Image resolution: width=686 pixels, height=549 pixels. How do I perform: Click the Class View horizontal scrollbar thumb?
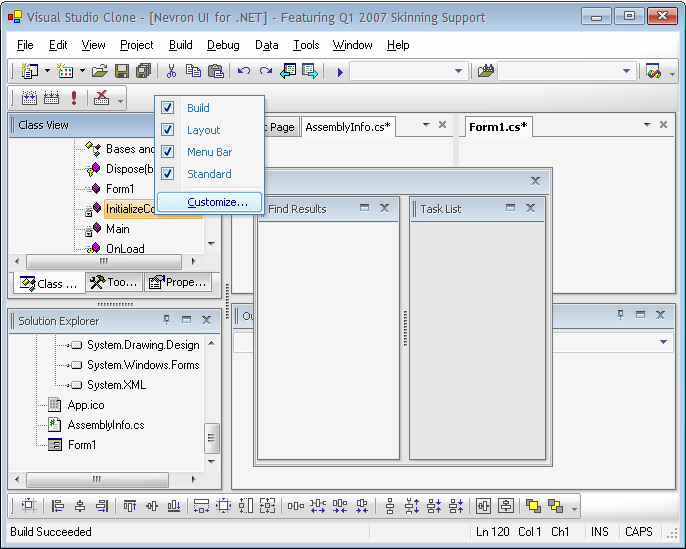pyautogui.click(x=104, y=262)
